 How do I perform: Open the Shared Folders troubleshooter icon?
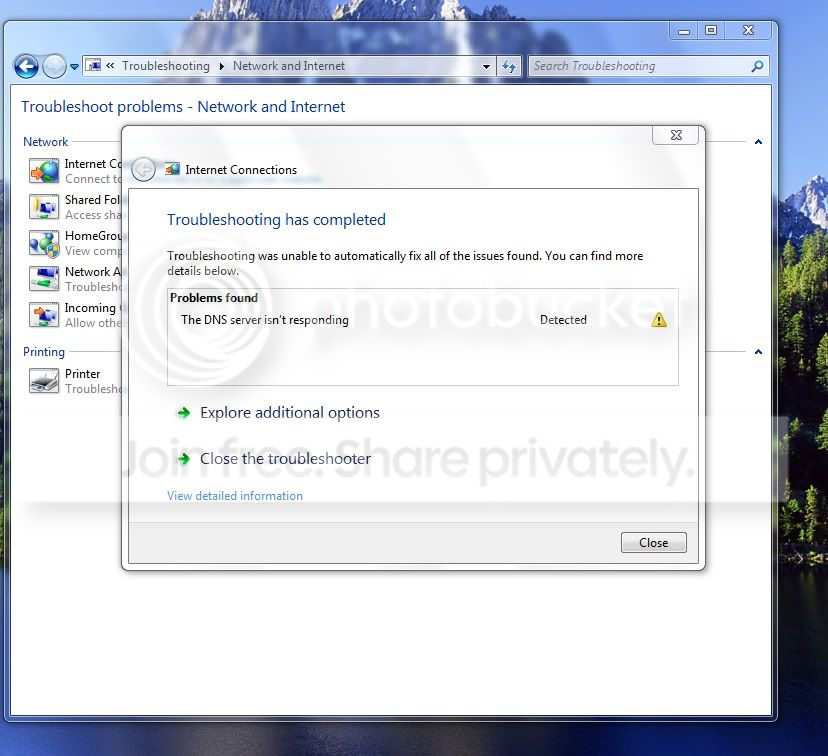(44, 207)
